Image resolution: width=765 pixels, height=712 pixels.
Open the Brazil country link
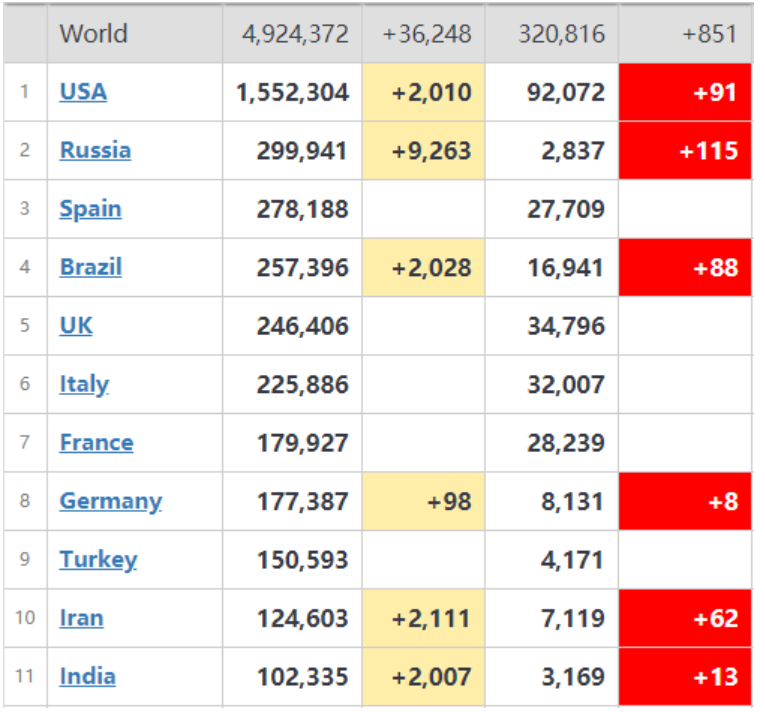[90, 267]
